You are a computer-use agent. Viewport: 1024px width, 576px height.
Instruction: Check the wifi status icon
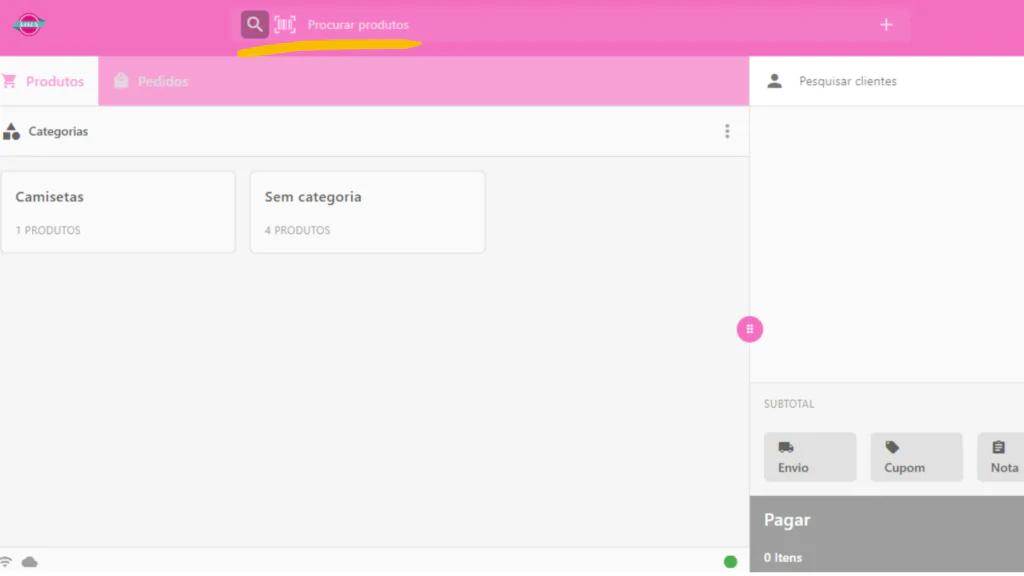[6, 562]
